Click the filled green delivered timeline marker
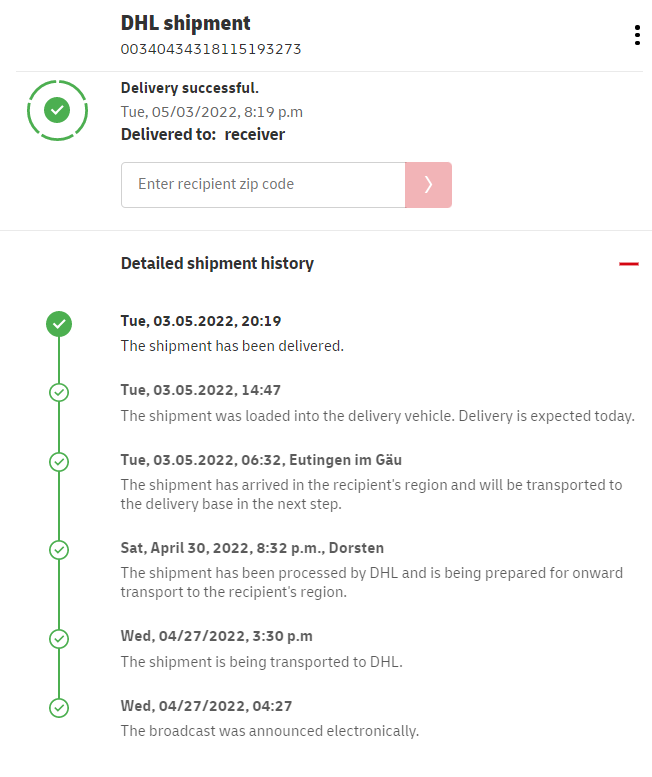The width and height of the screenshot is (652, 777). click(59, 323)
